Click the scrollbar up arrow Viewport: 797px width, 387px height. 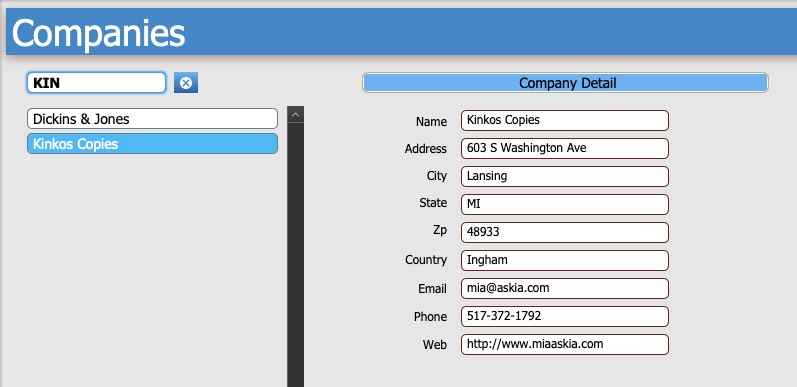(x=295, y=115)
